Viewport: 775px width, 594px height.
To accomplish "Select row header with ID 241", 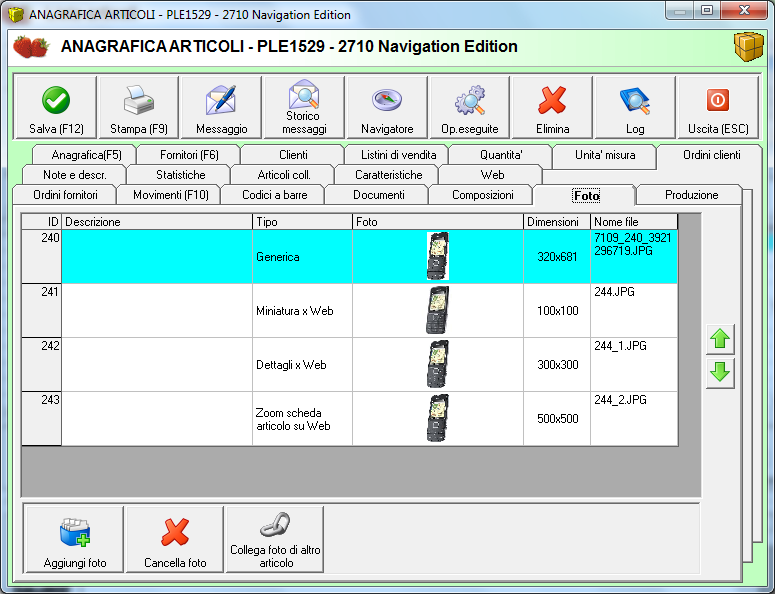I will (42, 311).
